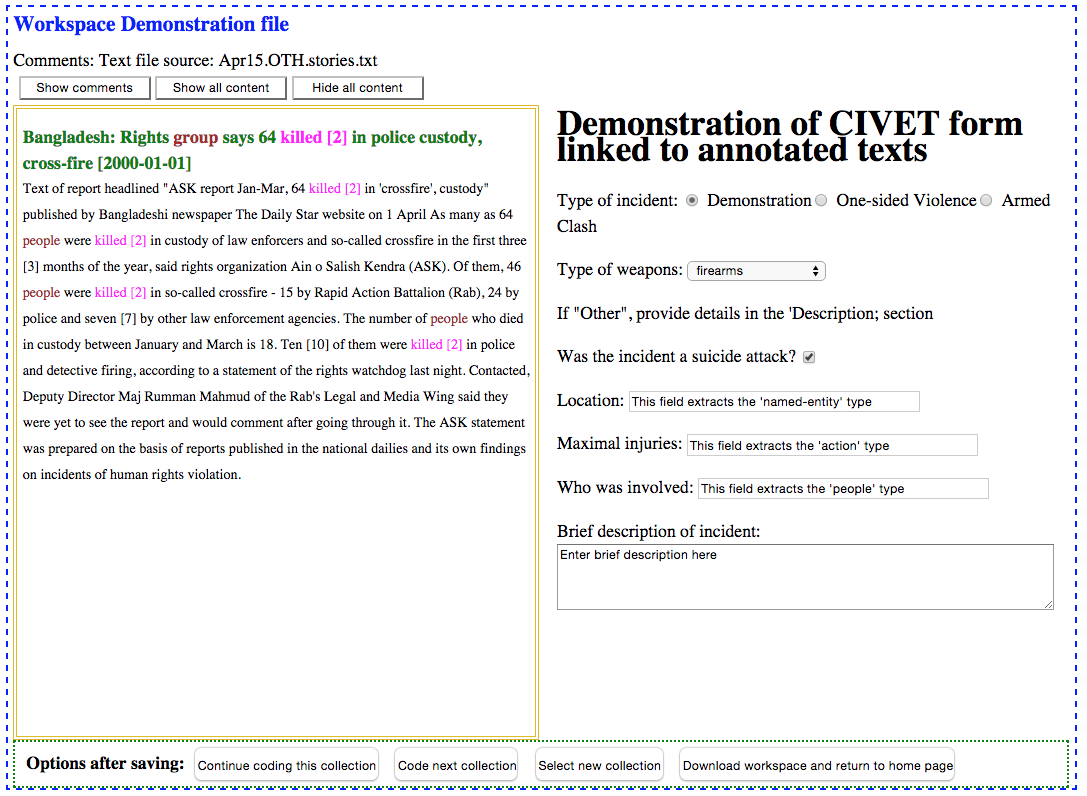Click the Workspace Demonstration file heading

coord(151,25)
